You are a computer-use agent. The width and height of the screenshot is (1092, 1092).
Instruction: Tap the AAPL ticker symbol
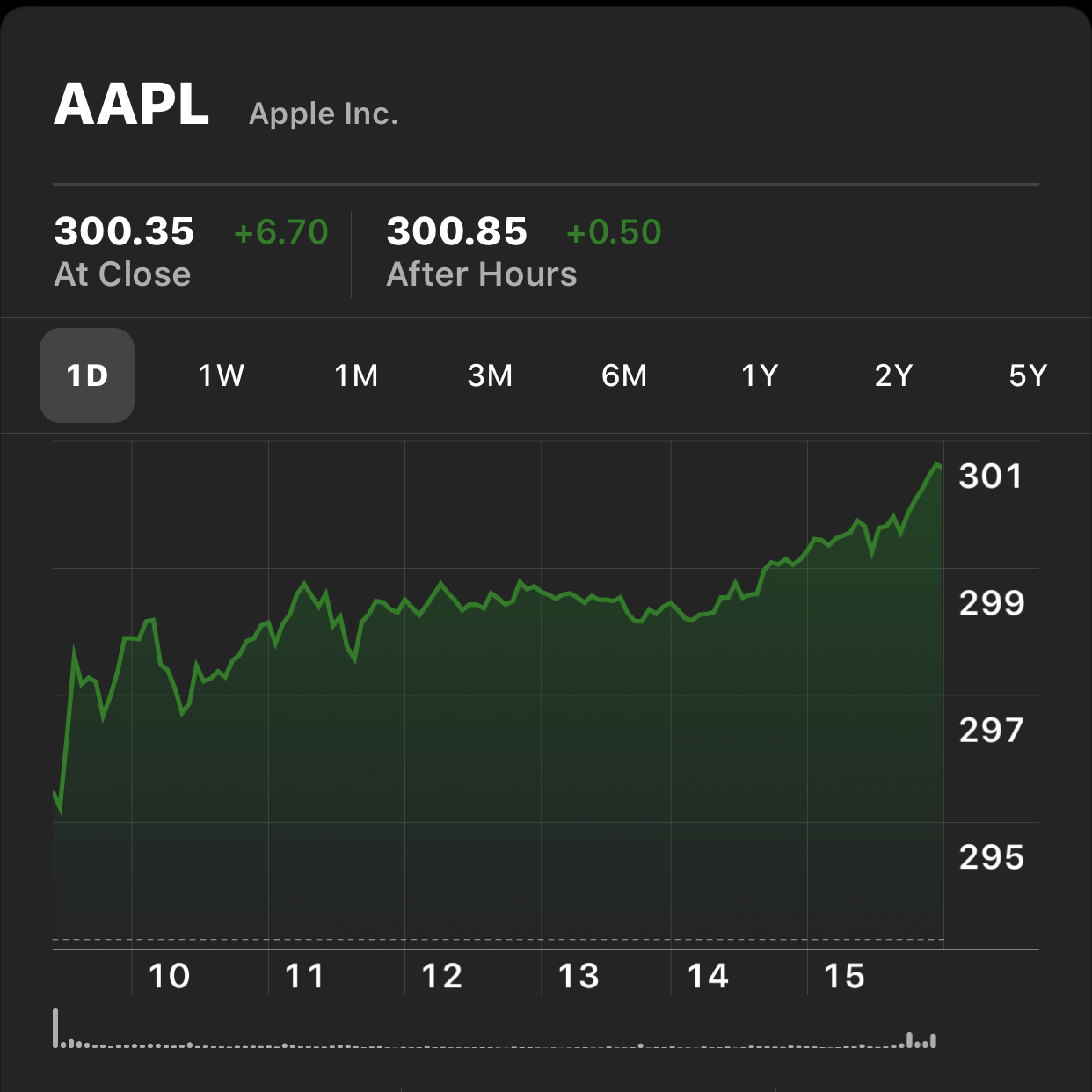[132, 106]
